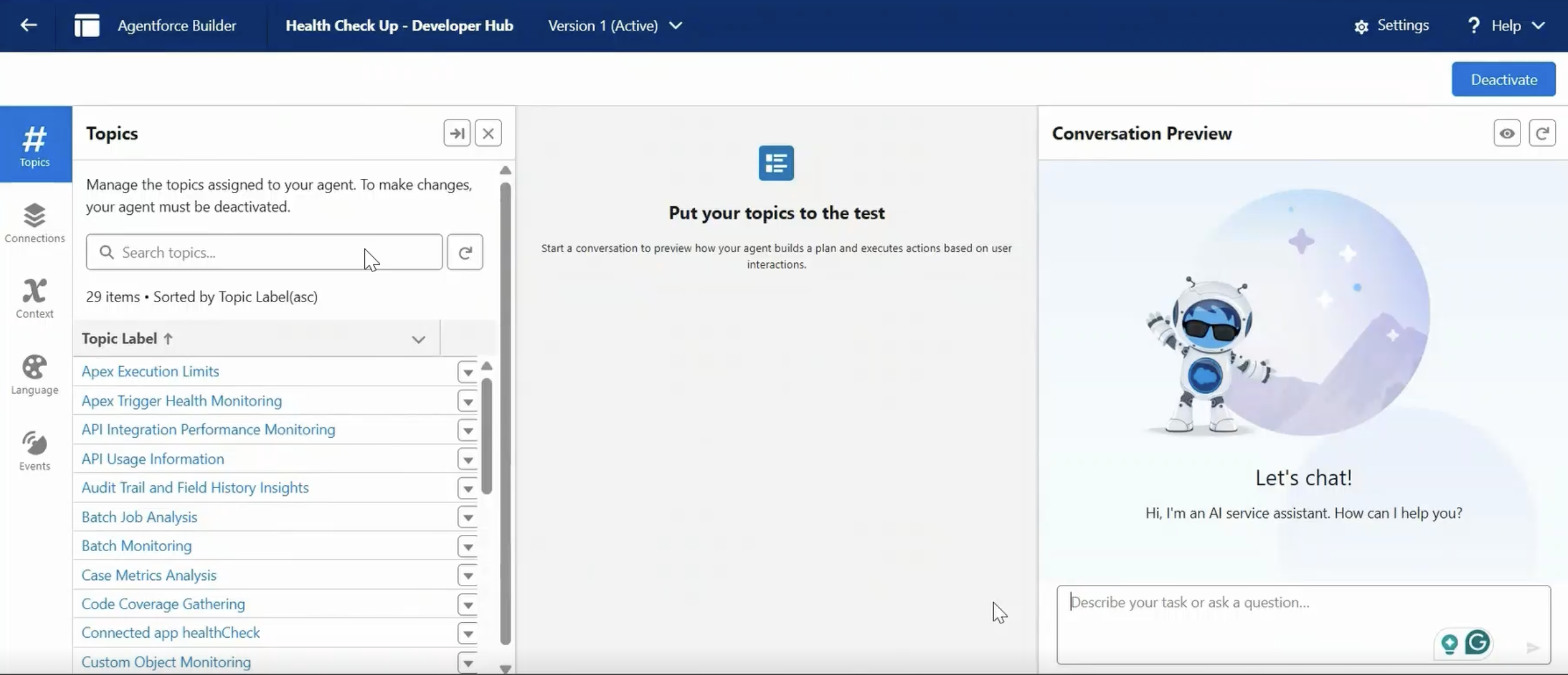The width and height of the screenshot is (1568, 675).
Task: Toggle the preview eye icon
Action: pyautogui.click(x=1507, y=134)
